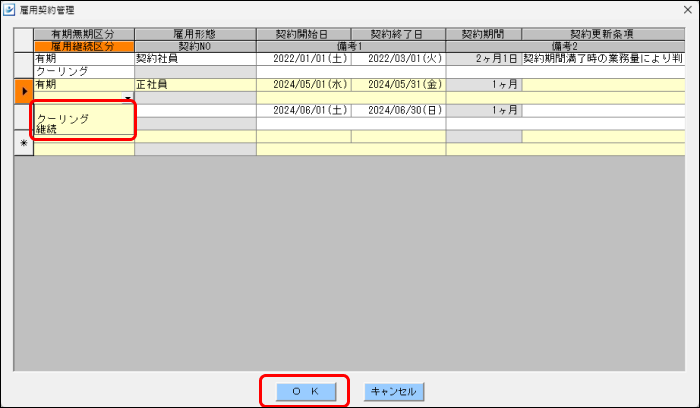Viewport: 700px width, 408px height.
Task: Select 有期 in the 正社員 row
Action: click(x=84, y=84)
